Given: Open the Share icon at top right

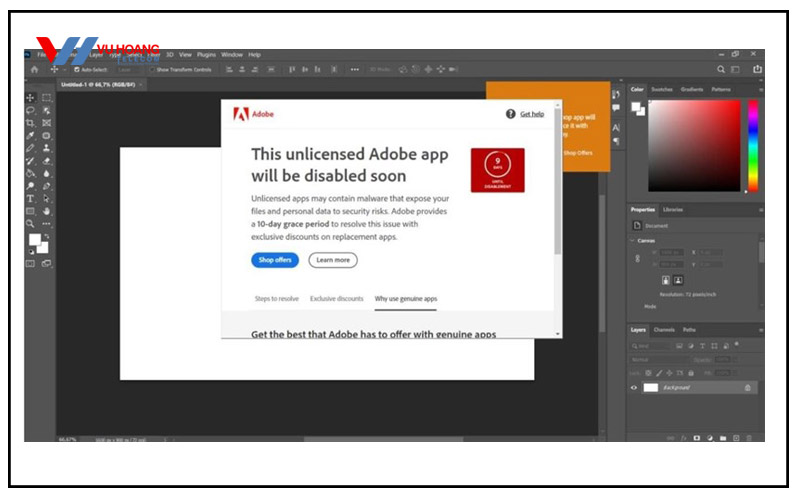Looking at the screenshot, I should (x=757, y=69).
